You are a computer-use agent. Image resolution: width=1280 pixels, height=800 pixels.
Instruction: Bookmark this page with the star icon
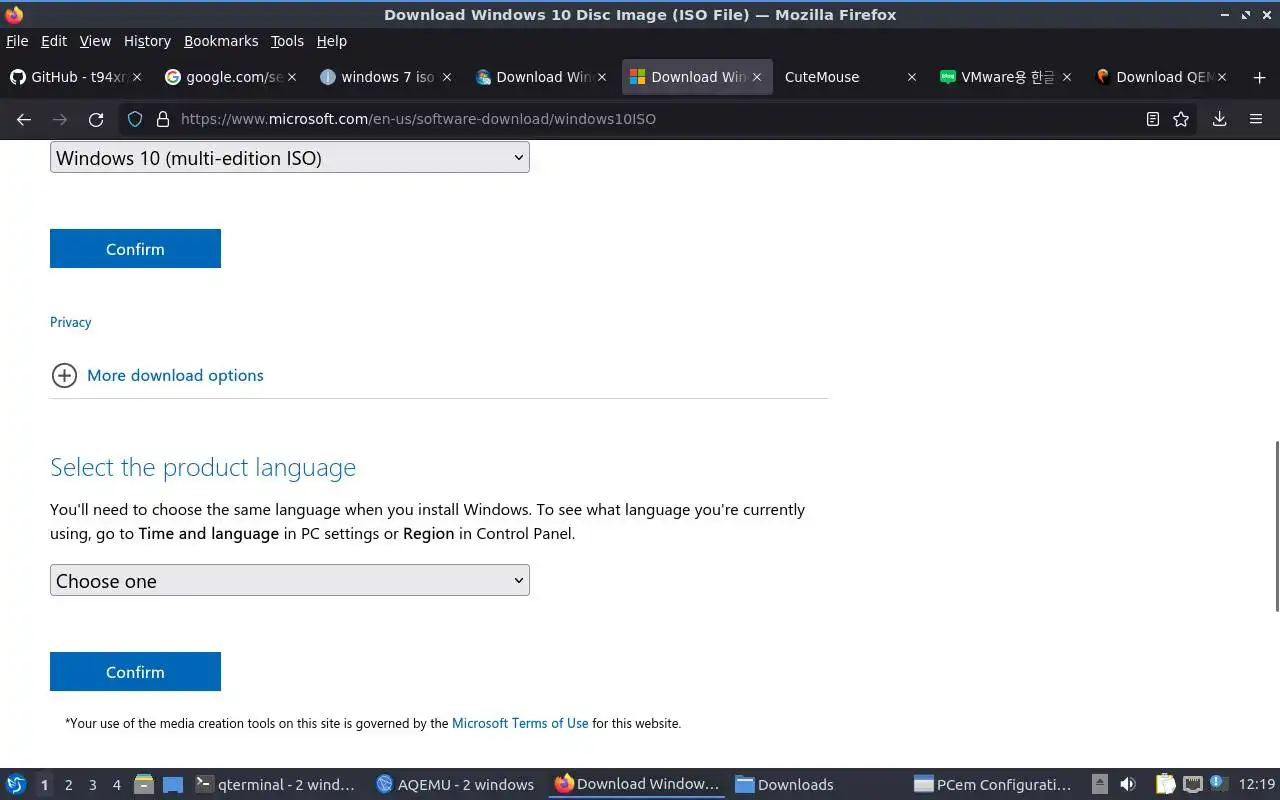point(1181,119)
